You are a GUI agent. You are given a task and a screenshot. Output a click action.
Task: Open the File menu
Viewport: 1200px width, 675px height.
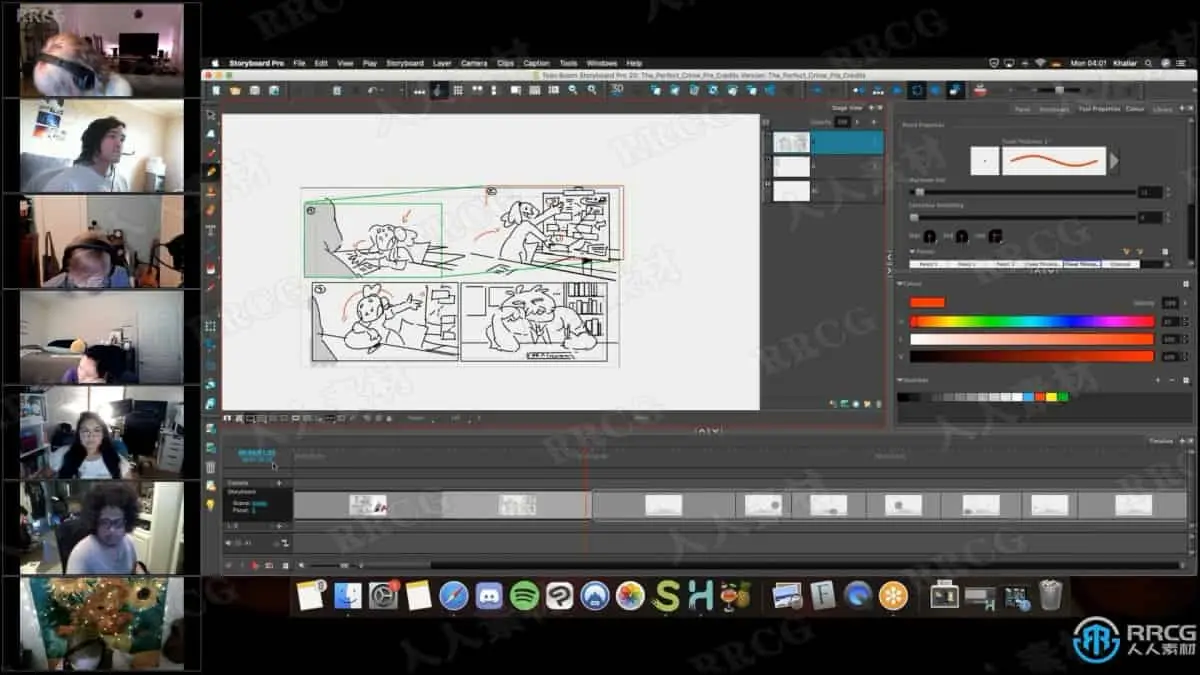click(300, 63)
